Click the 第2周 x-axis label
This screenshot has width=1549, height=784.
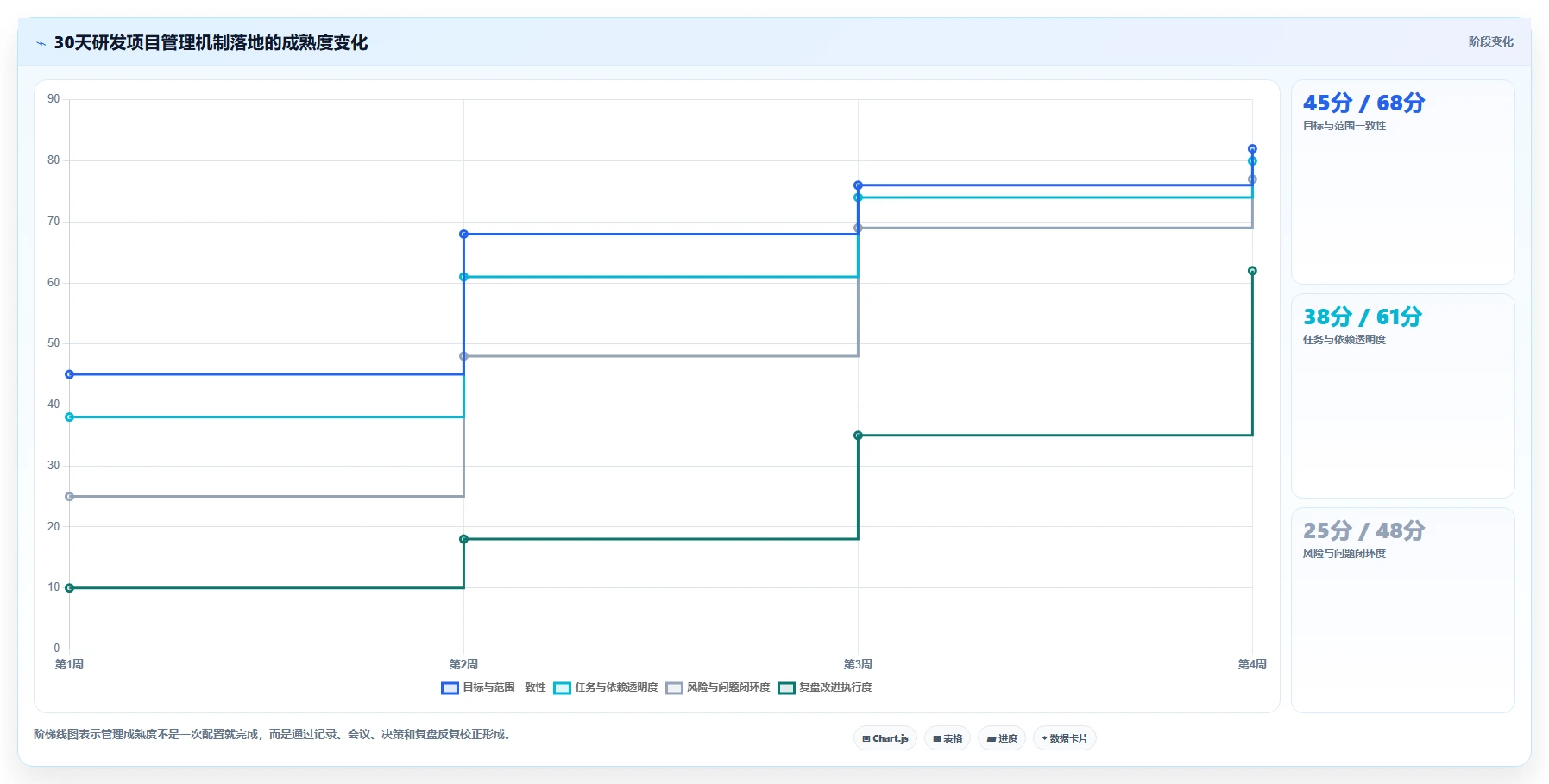pyautogui.click(x=463, y=664)
